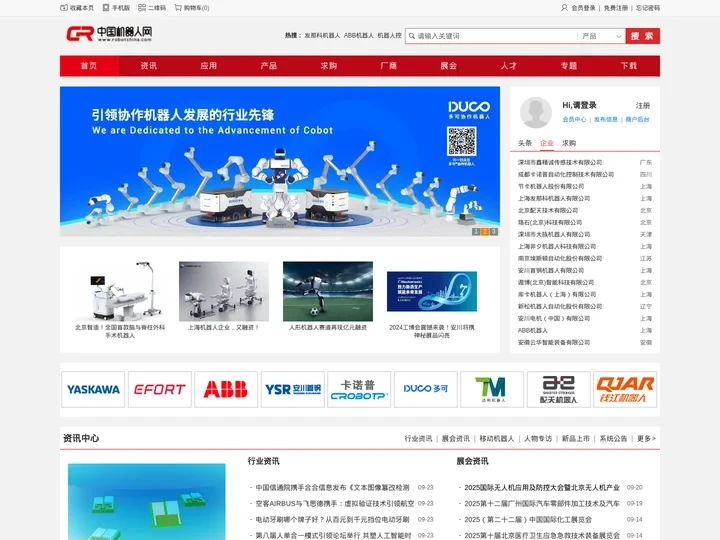This screenshot has width=720, height=540.
Task: Open the 空客AIRBUS与飞思德携手 news item
Action: [x=335, y=504]
